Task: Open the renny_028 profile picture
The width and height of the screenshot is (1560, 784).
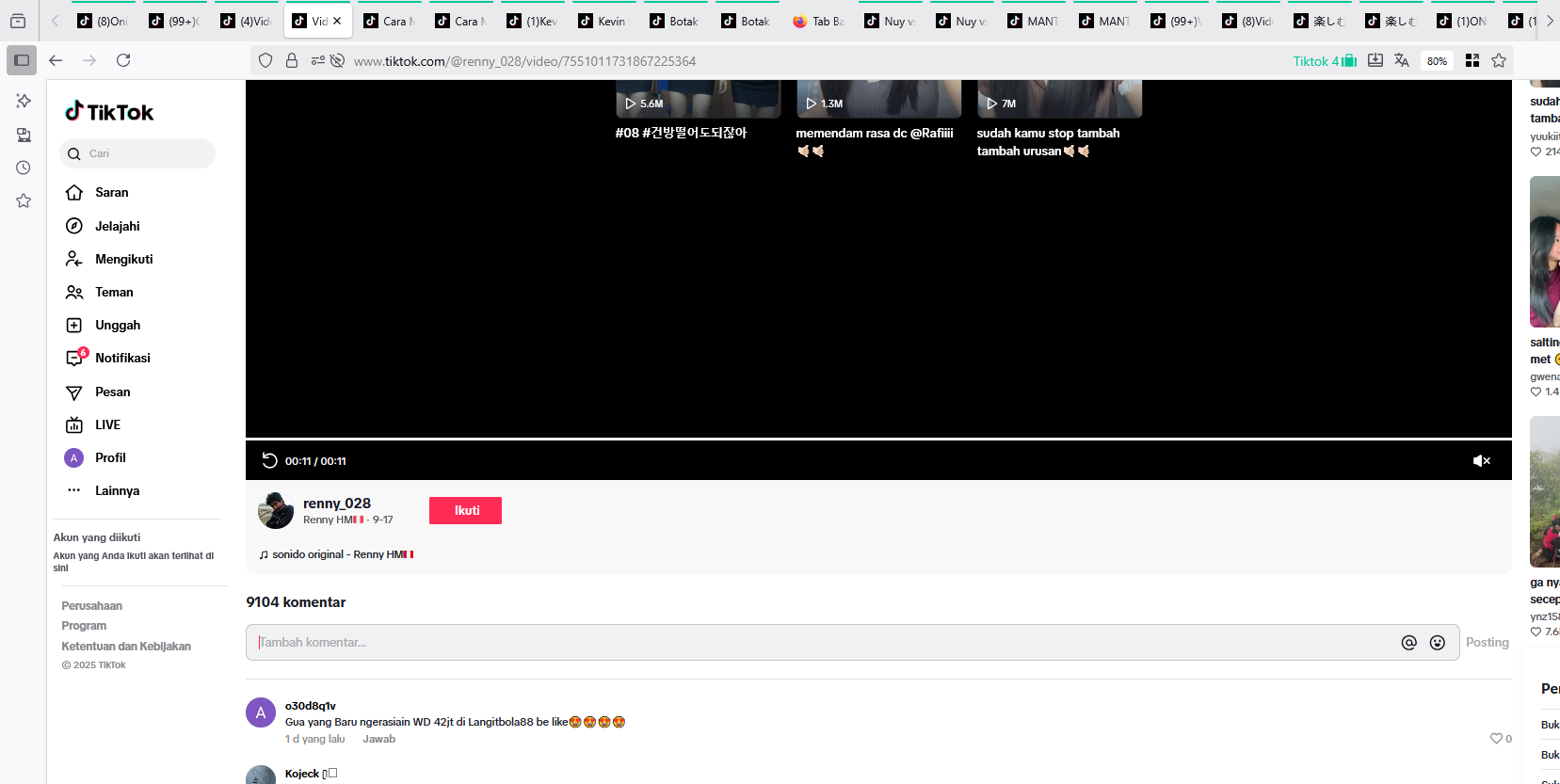Action: click(x=276, y=510)
